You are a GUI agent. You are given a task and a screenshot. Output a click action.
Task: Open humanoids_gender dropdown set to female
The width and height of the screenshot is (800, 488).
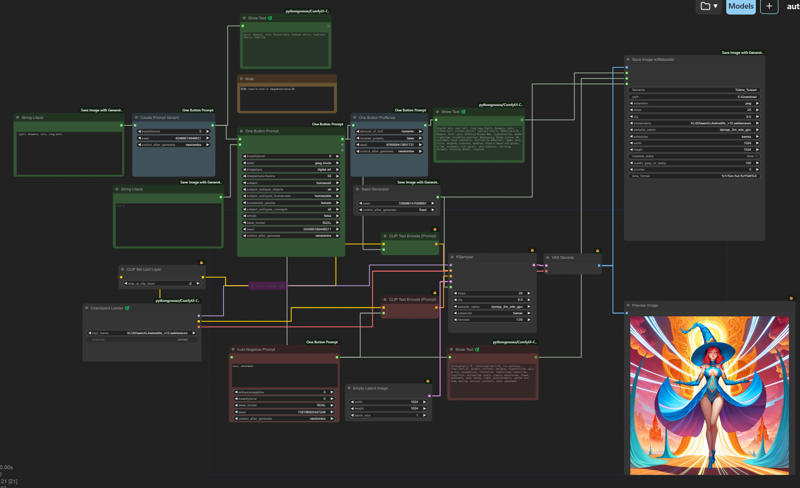point(291,203)
